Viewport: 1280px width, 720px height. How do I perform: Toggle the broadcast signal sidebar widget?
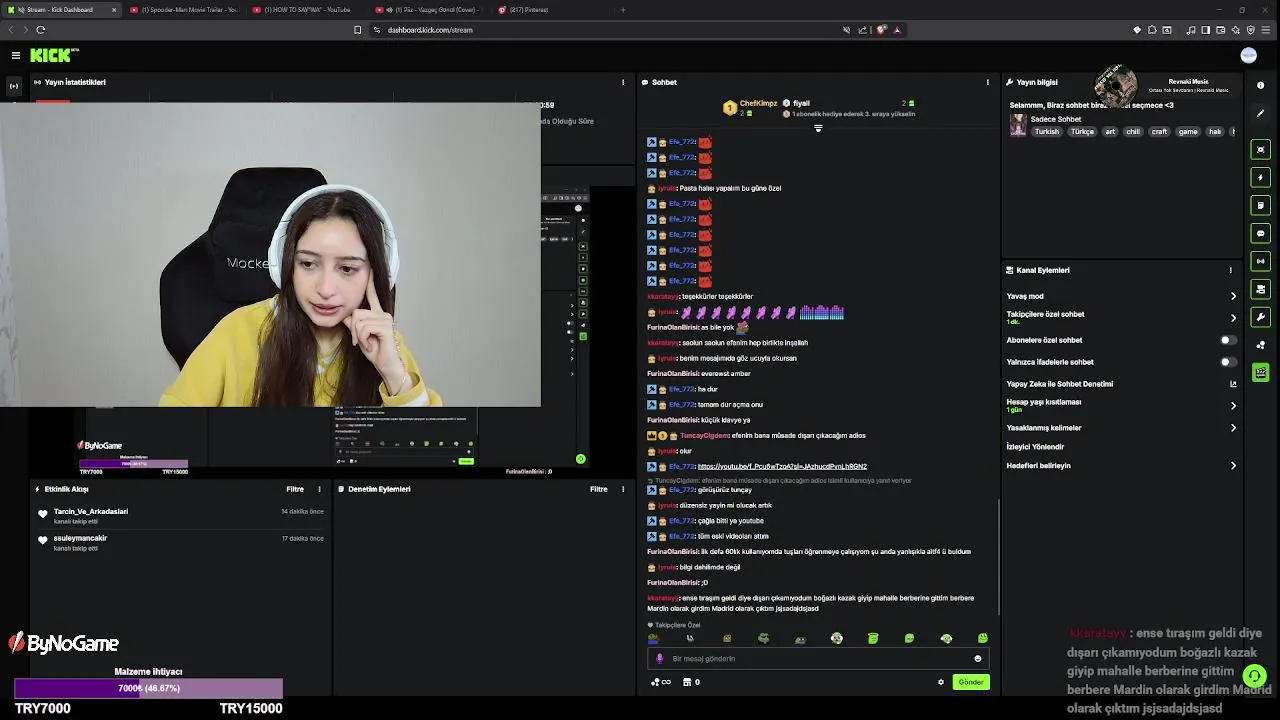tap(1261, 261)
